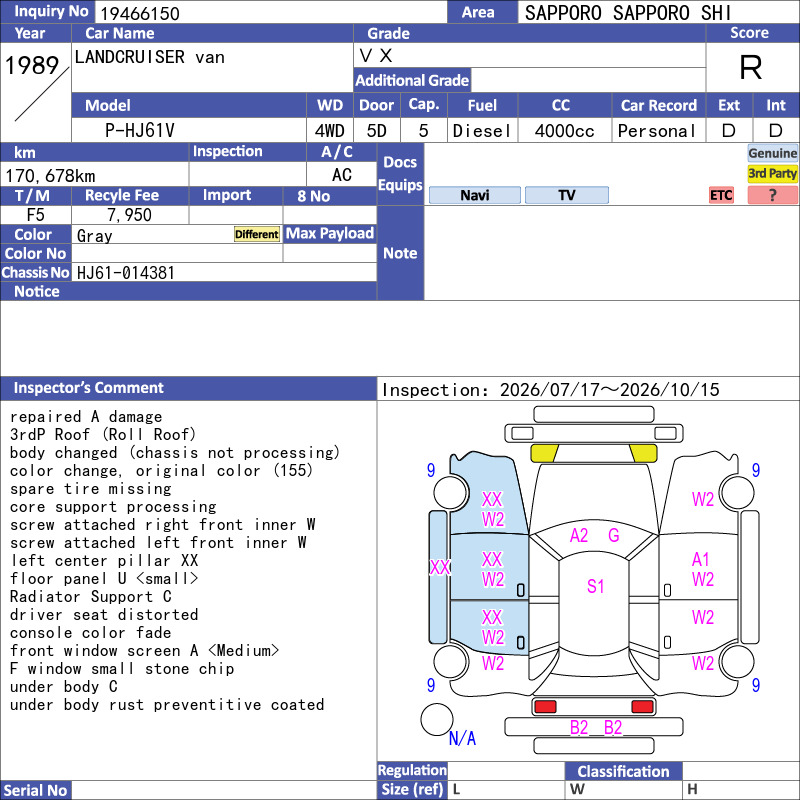800x800 pixels.
Task: Click the Navi equipment badge
Action: click(474, 195)
